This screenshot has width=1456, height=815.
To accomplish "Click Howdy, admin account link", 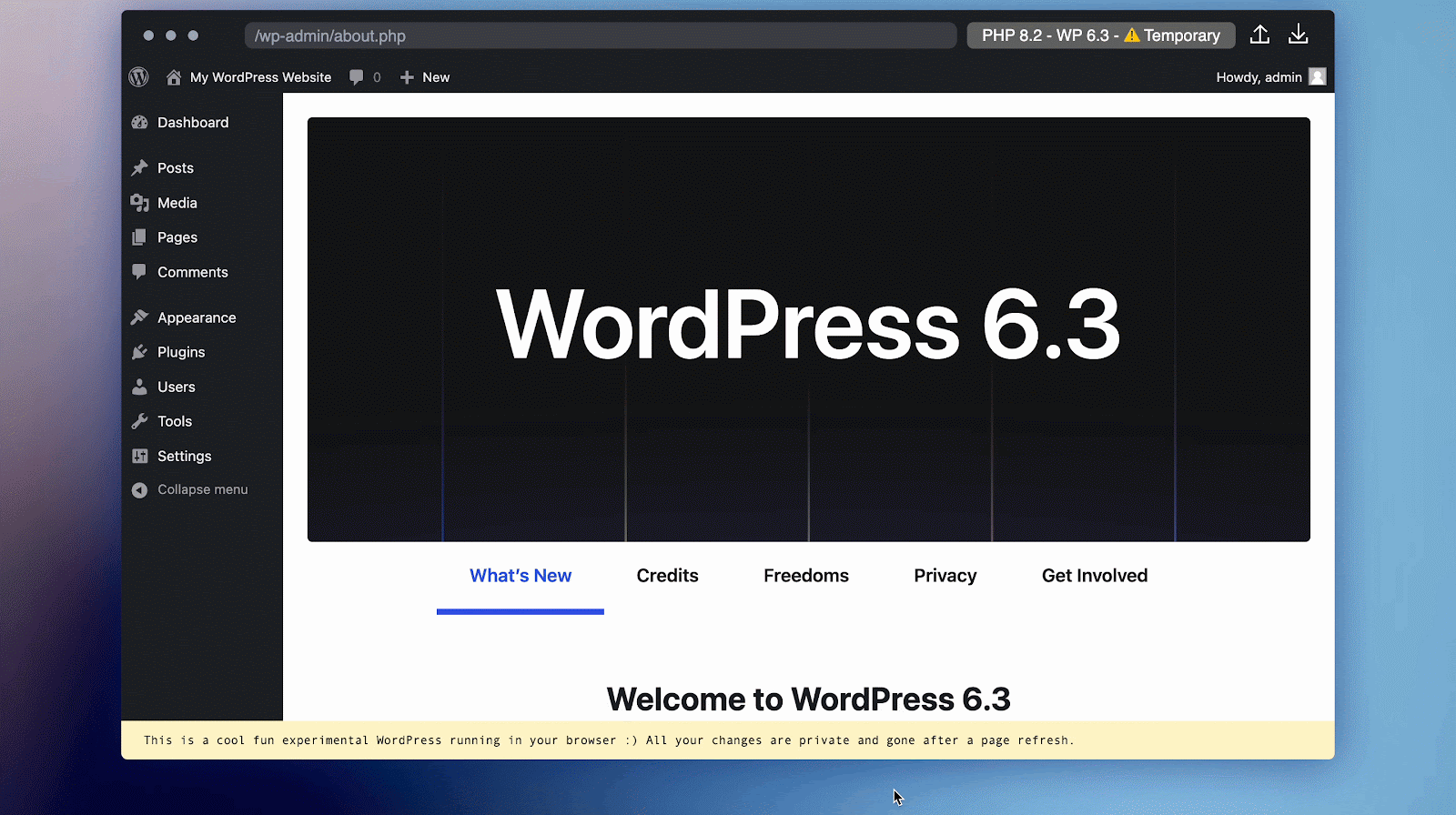I will coord(1259,77).
